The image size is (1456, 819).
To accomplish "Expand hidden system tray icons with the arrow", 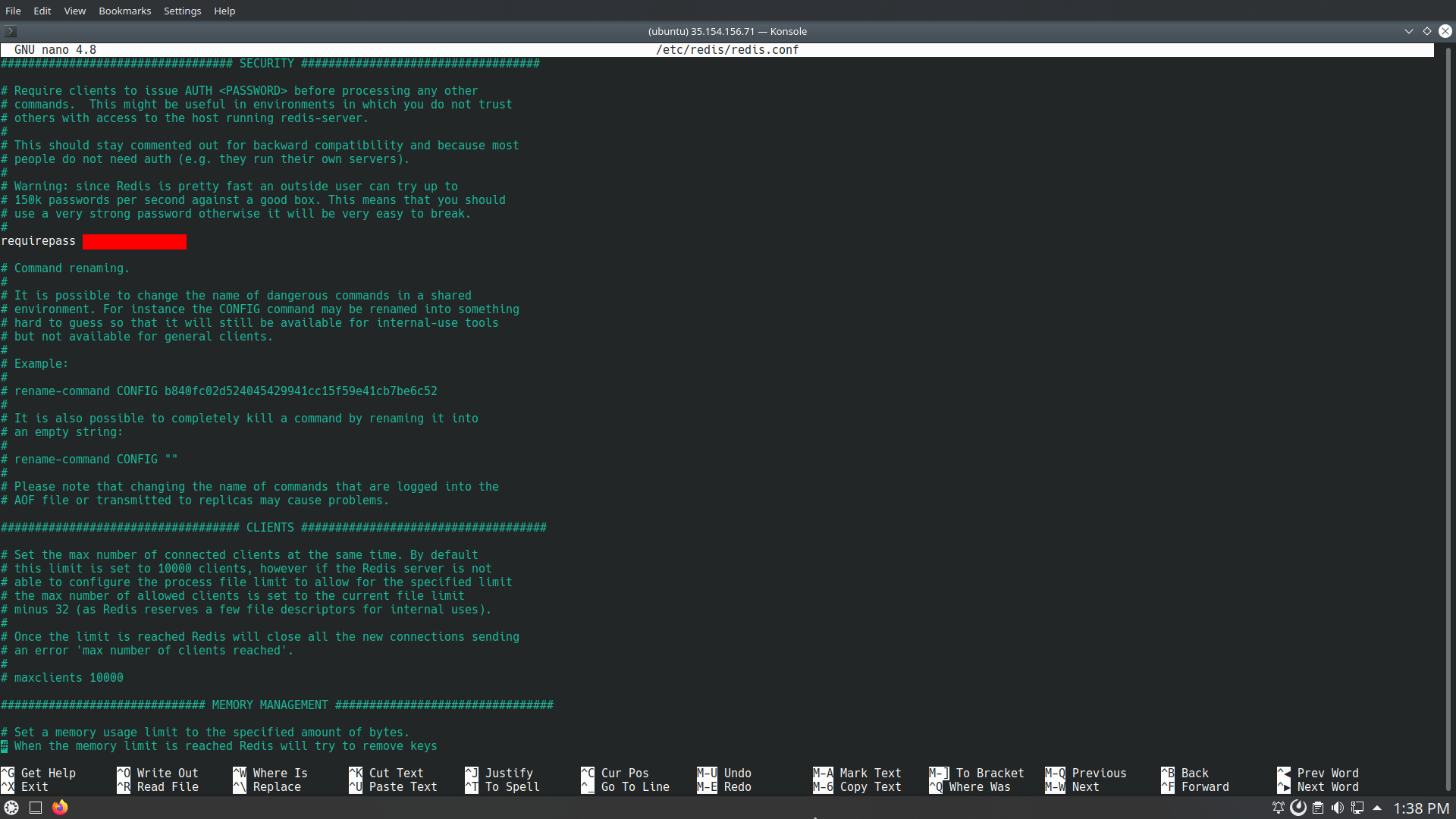I will click(1378, 807).
